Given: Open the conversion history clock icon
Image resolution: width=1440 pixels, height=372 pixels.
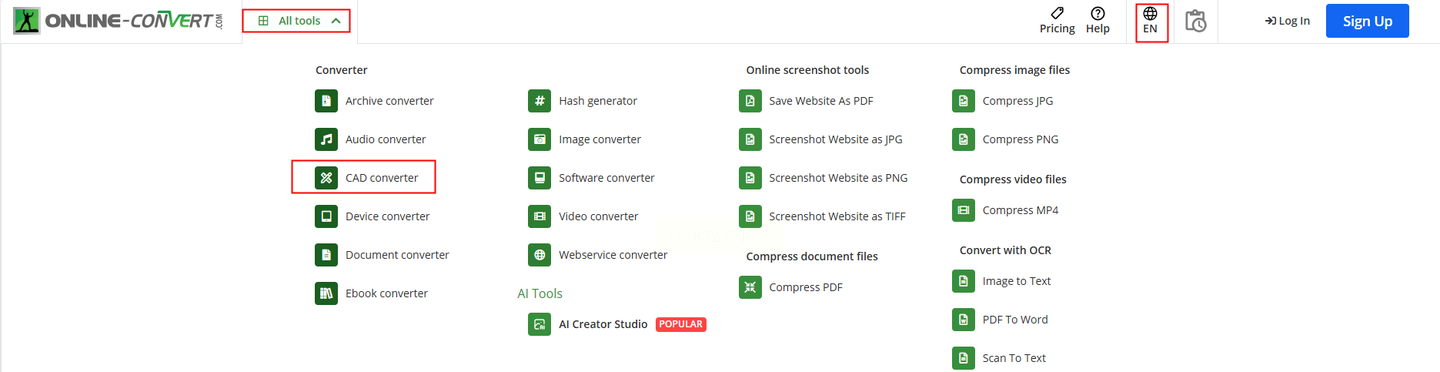Looking at the screenshot, I should click(1195, 21).
